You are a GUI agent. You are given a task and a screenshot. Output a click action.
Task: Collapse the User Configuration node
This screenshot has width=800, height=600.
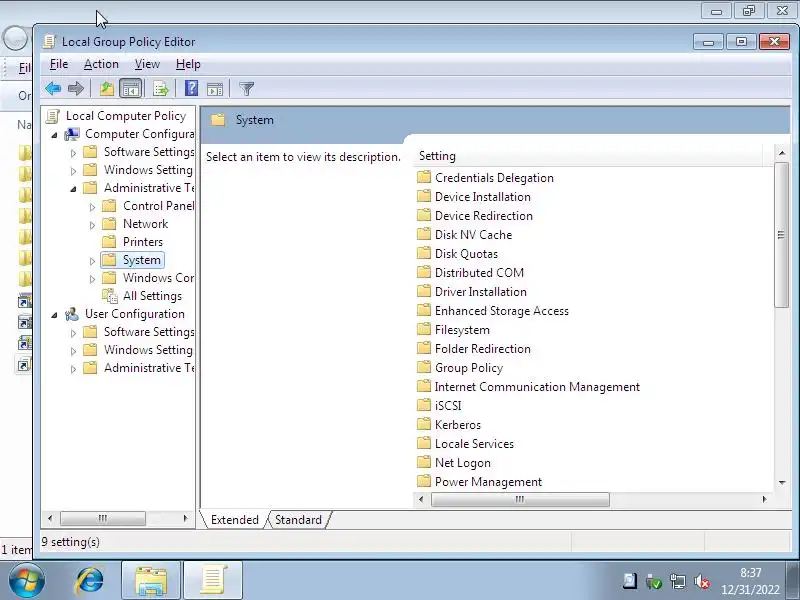click(x=54, y=315)
